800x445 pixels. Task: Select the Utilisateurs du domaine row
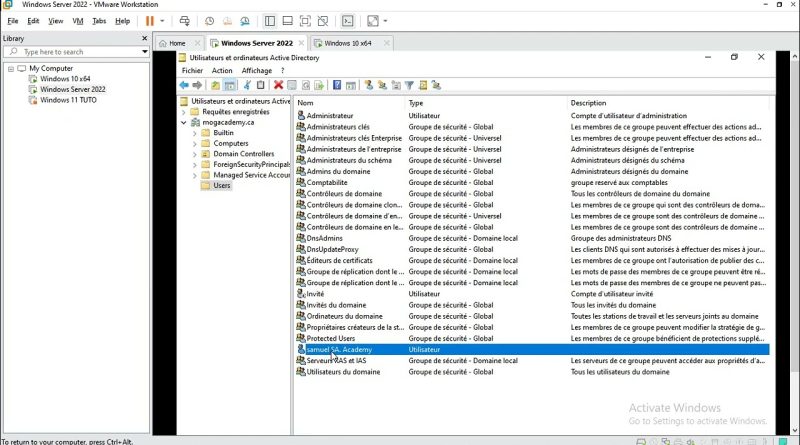pos(533,372)
